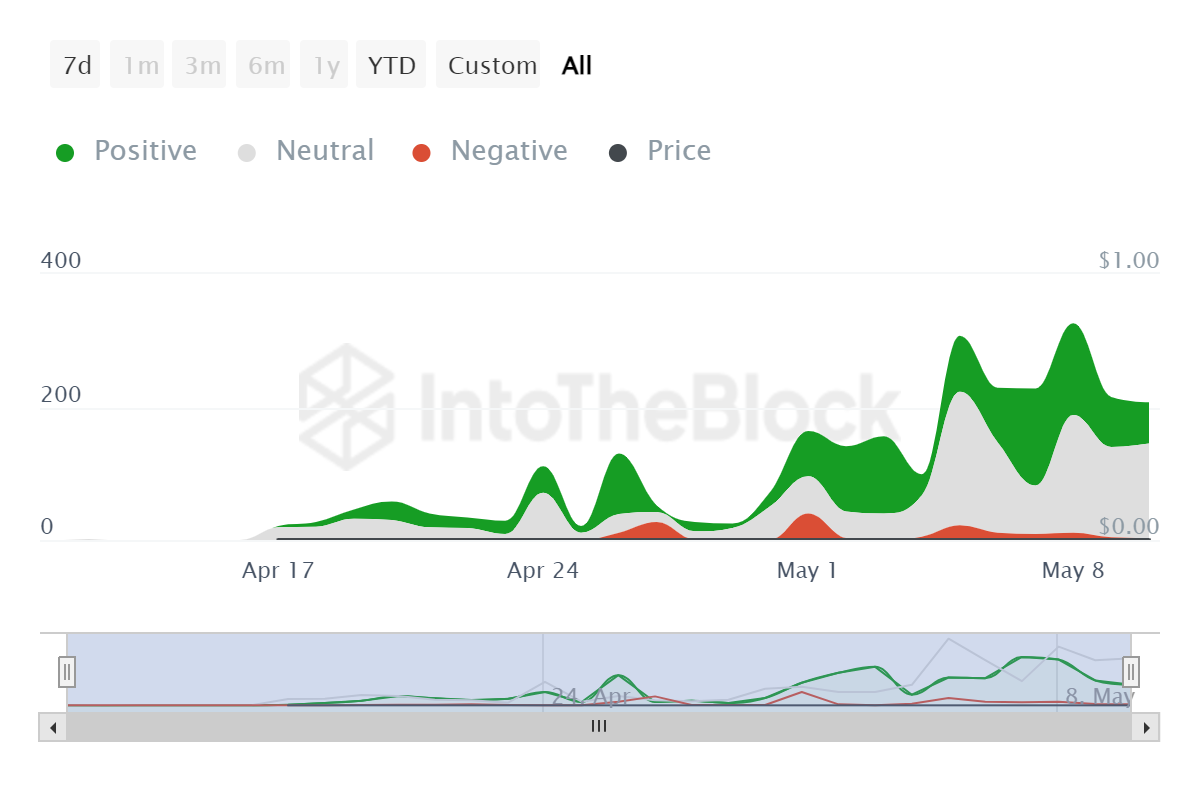Click the scrollbar thumb grip
1200x800 pixels.
[x=599, y=727]
